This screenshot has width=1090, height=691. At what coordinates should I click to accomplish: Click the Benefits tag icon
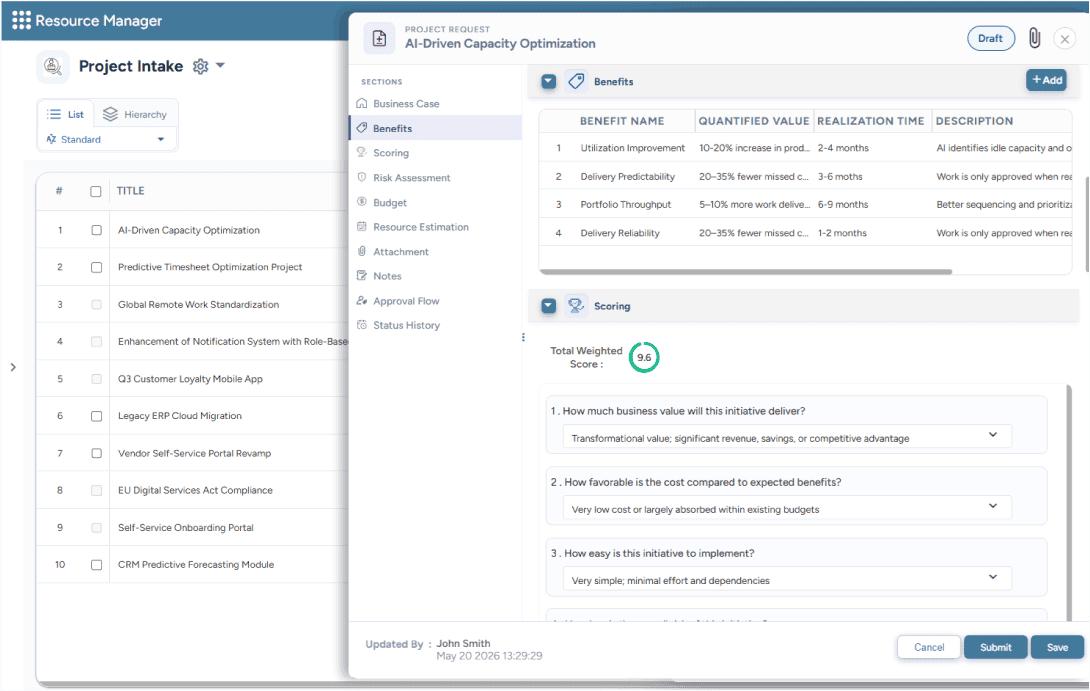576,81
